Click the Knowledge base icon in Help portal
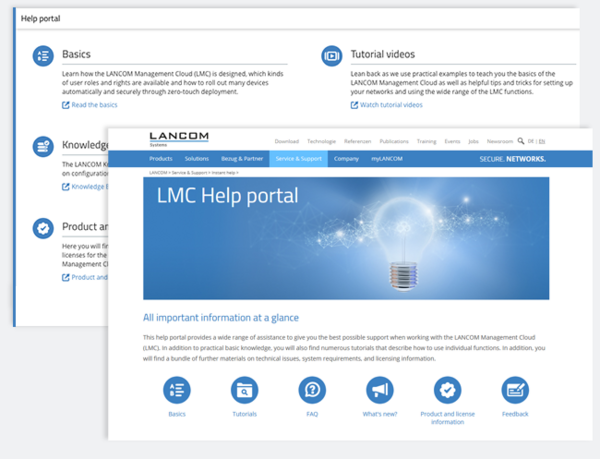 (43, 146)
